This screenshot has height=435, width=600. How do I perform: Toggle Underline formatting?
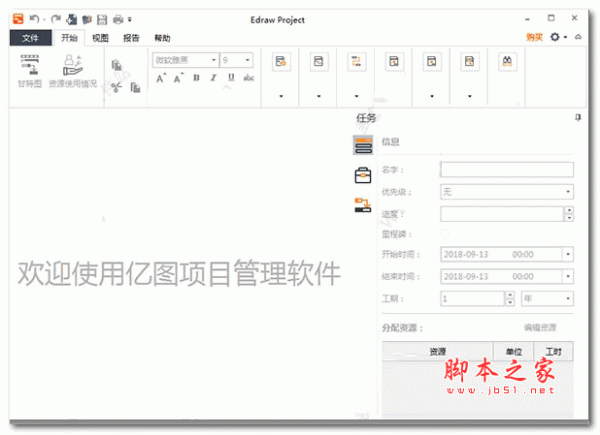231,78
